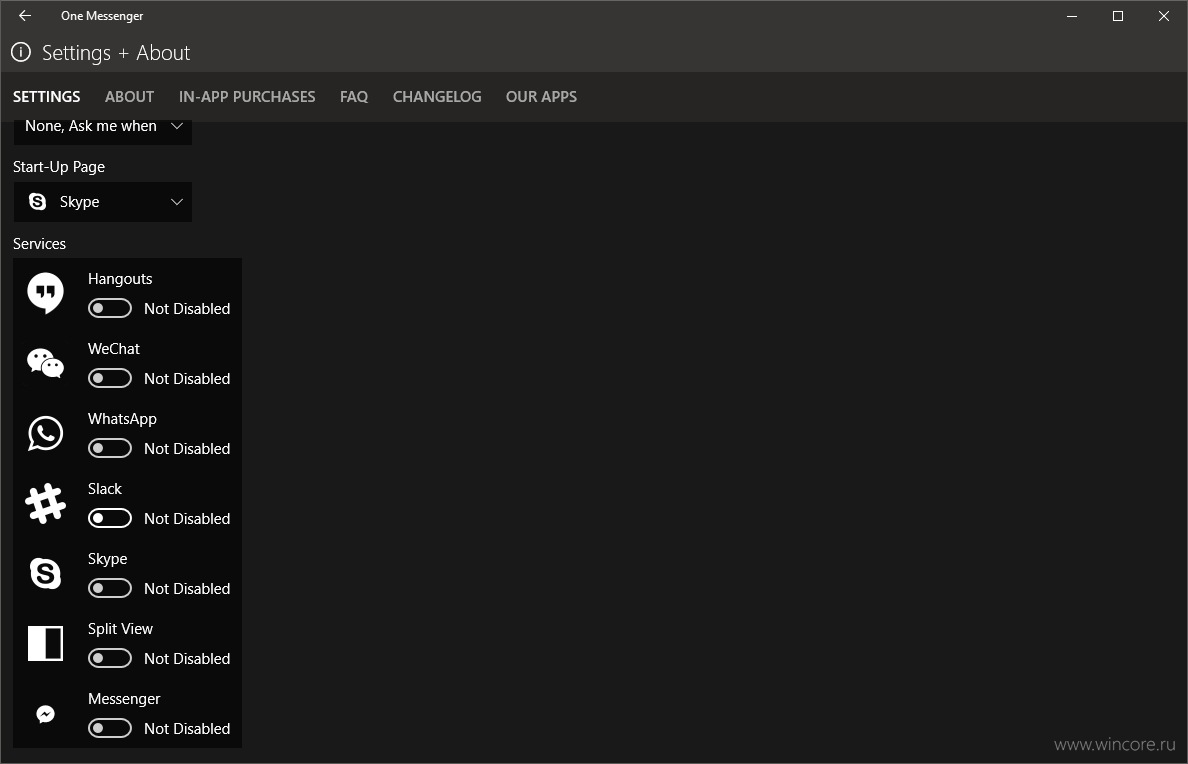1188x764 pixels.
Task: Toggle the Hangouts disable switch
Action: (x=110, y=308)
